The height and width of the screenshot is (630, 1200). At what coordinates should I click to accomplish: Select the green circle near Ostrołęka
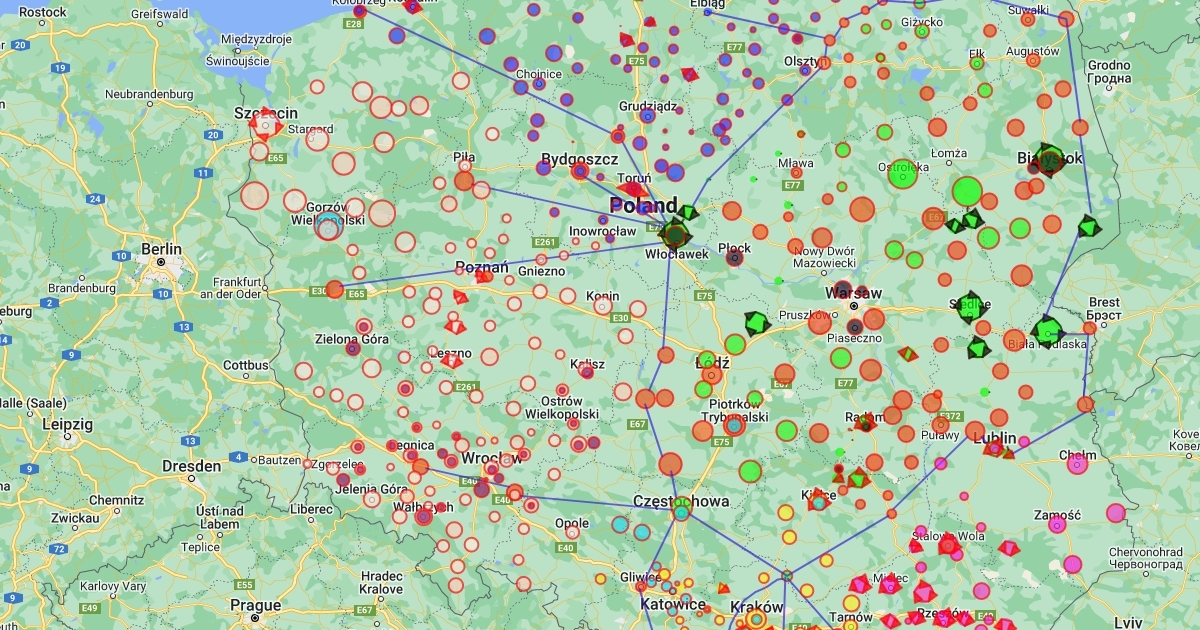(x=903, y=173)
